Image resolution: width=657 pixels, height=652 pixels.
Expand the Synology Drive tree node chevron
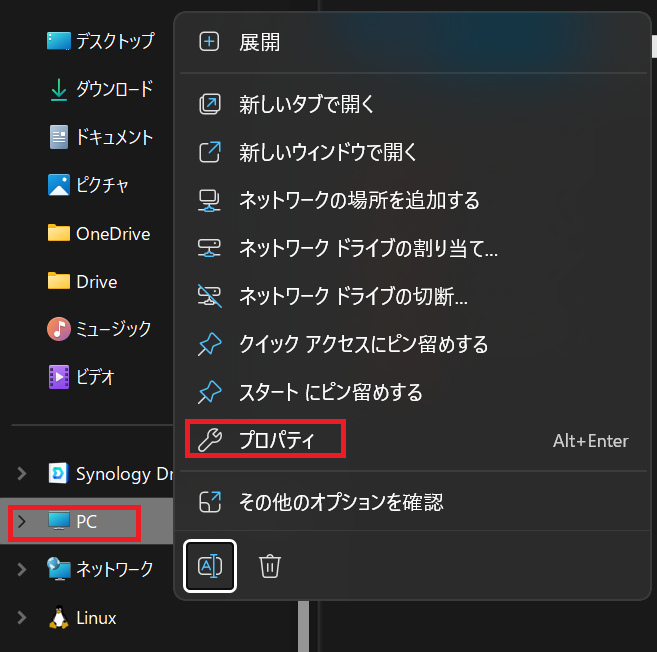coord(22,473)
